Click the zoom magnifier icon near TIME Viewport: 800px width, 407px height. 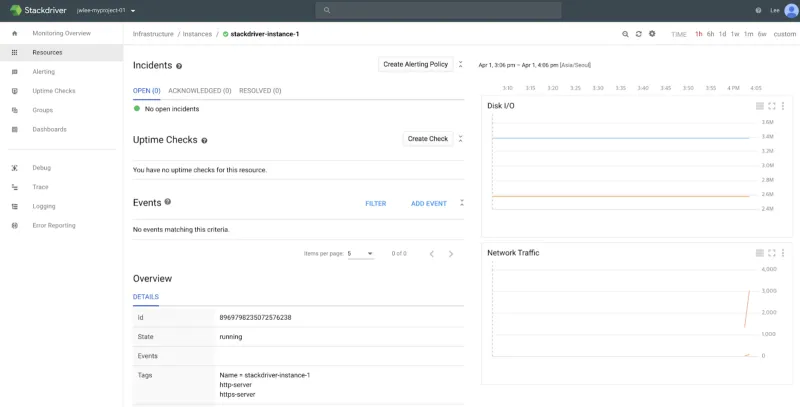(625, 34)
